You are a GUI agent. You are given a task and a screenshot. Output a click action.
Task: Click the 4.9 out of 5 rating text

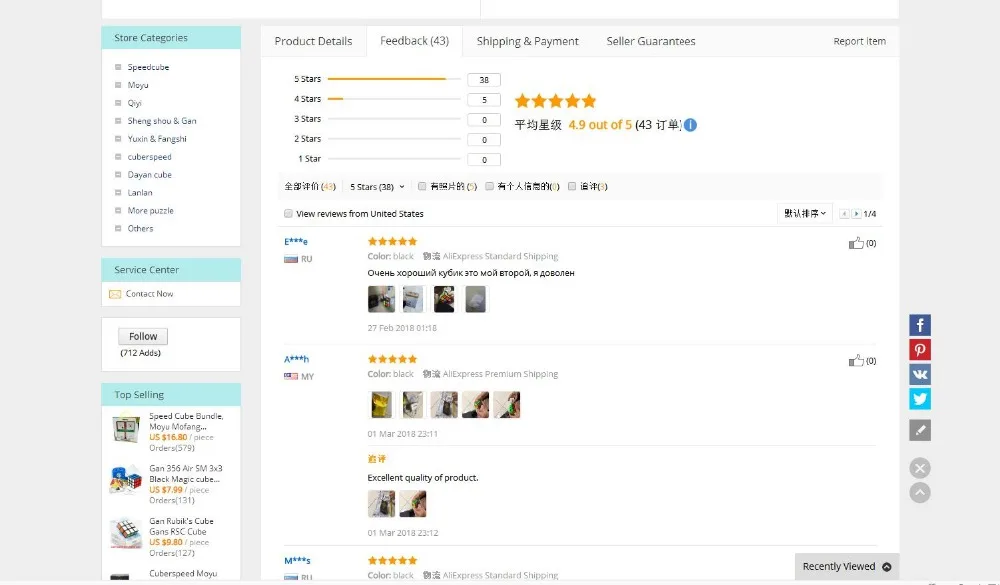(x=599, y=125)
